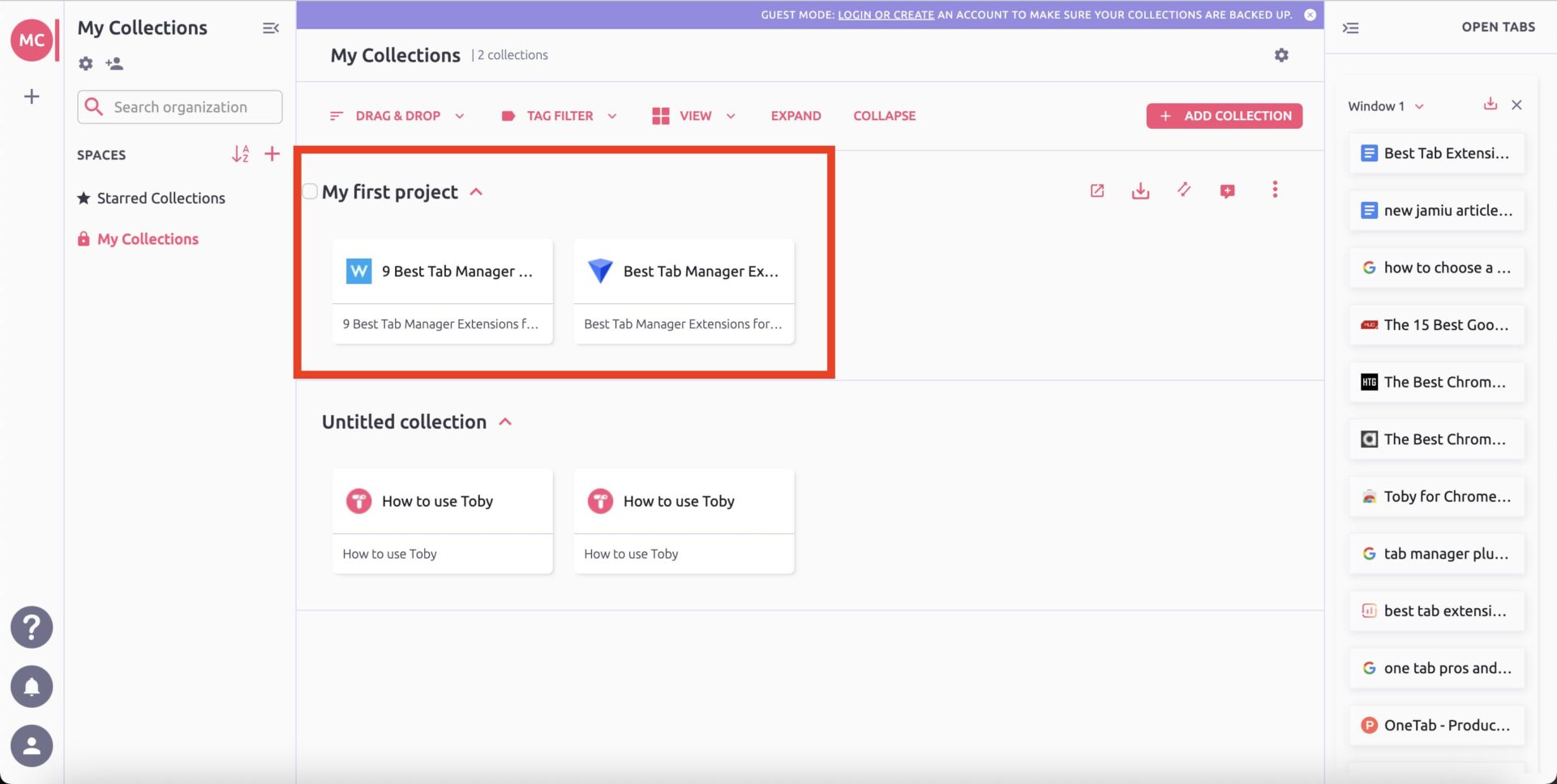Open the View dropdown
Viewport: 1557px width, 784px height.
(694, 116)
